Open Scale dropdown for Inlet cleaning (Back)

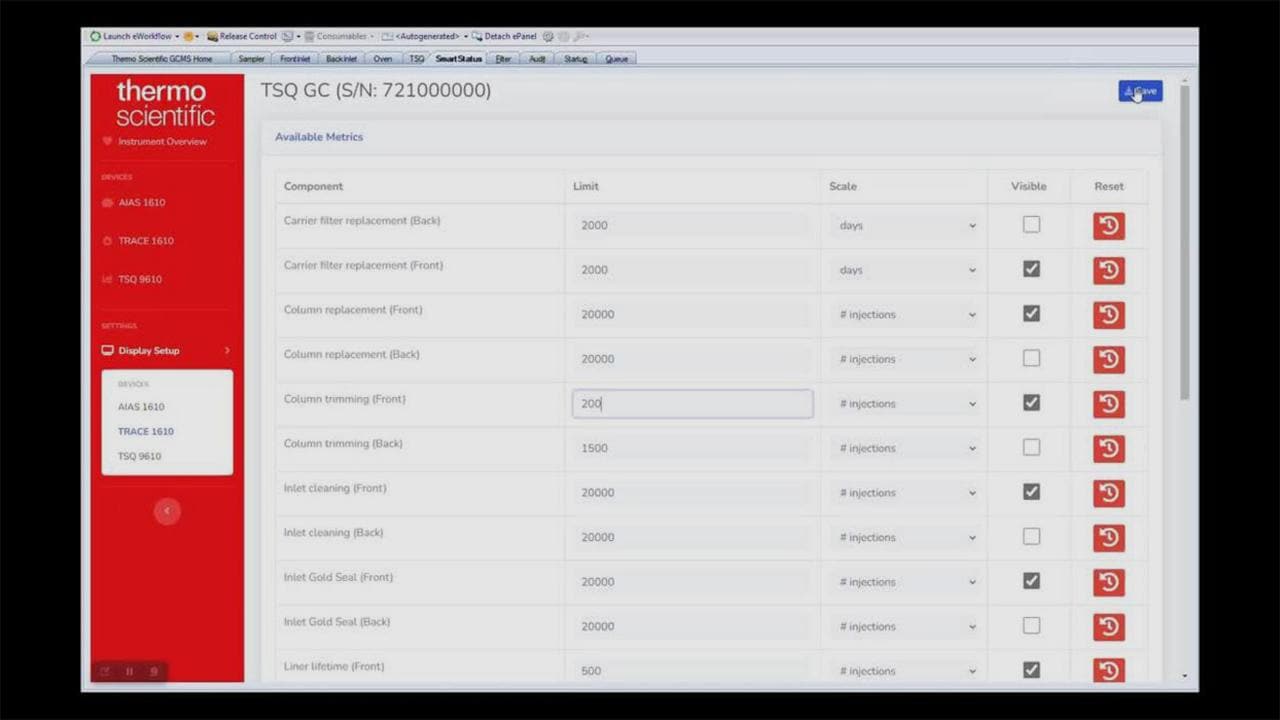coord(906,537)
